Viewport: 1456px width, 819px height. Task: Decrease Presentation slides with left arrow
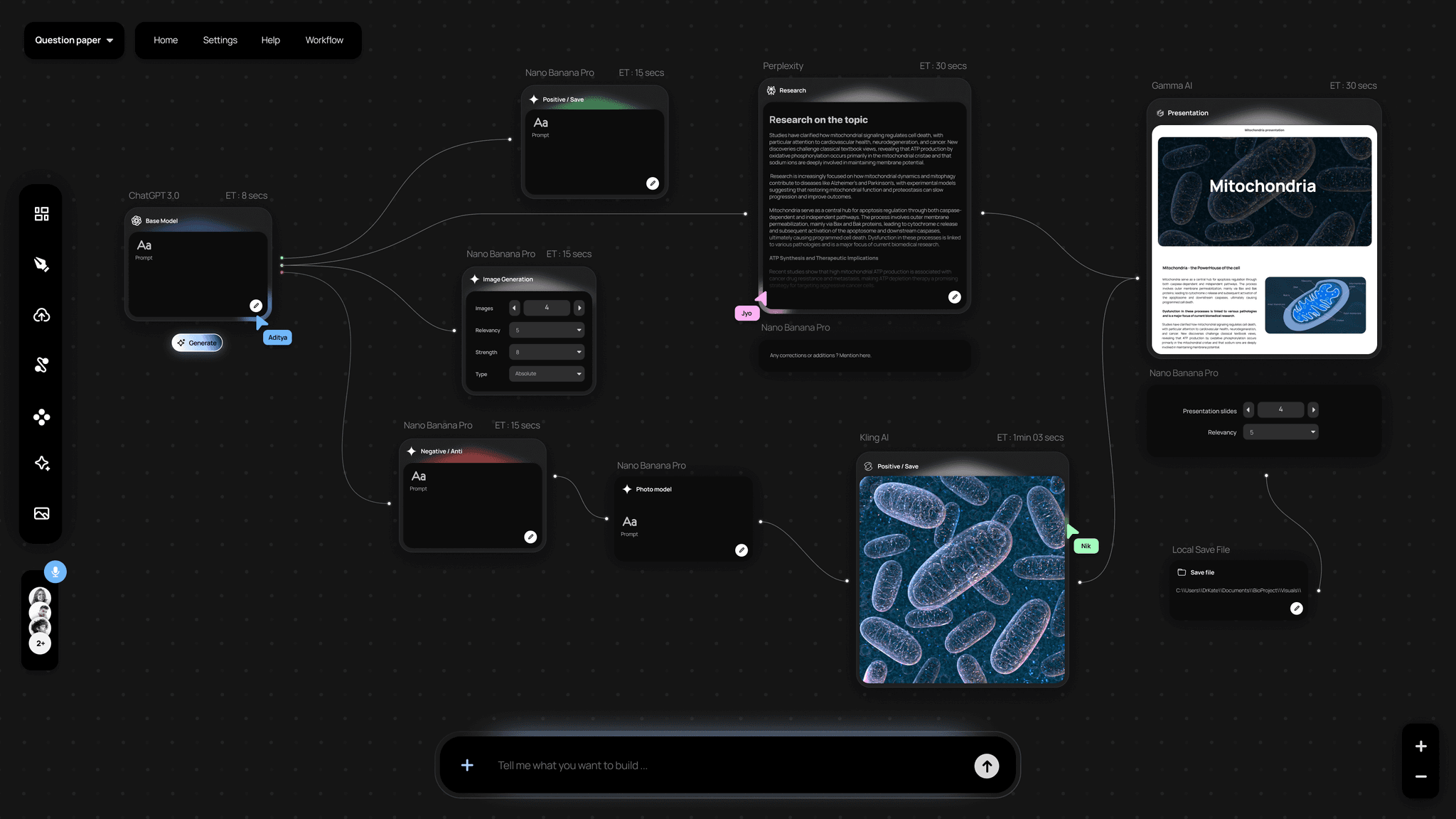[x=1248, y=410]
